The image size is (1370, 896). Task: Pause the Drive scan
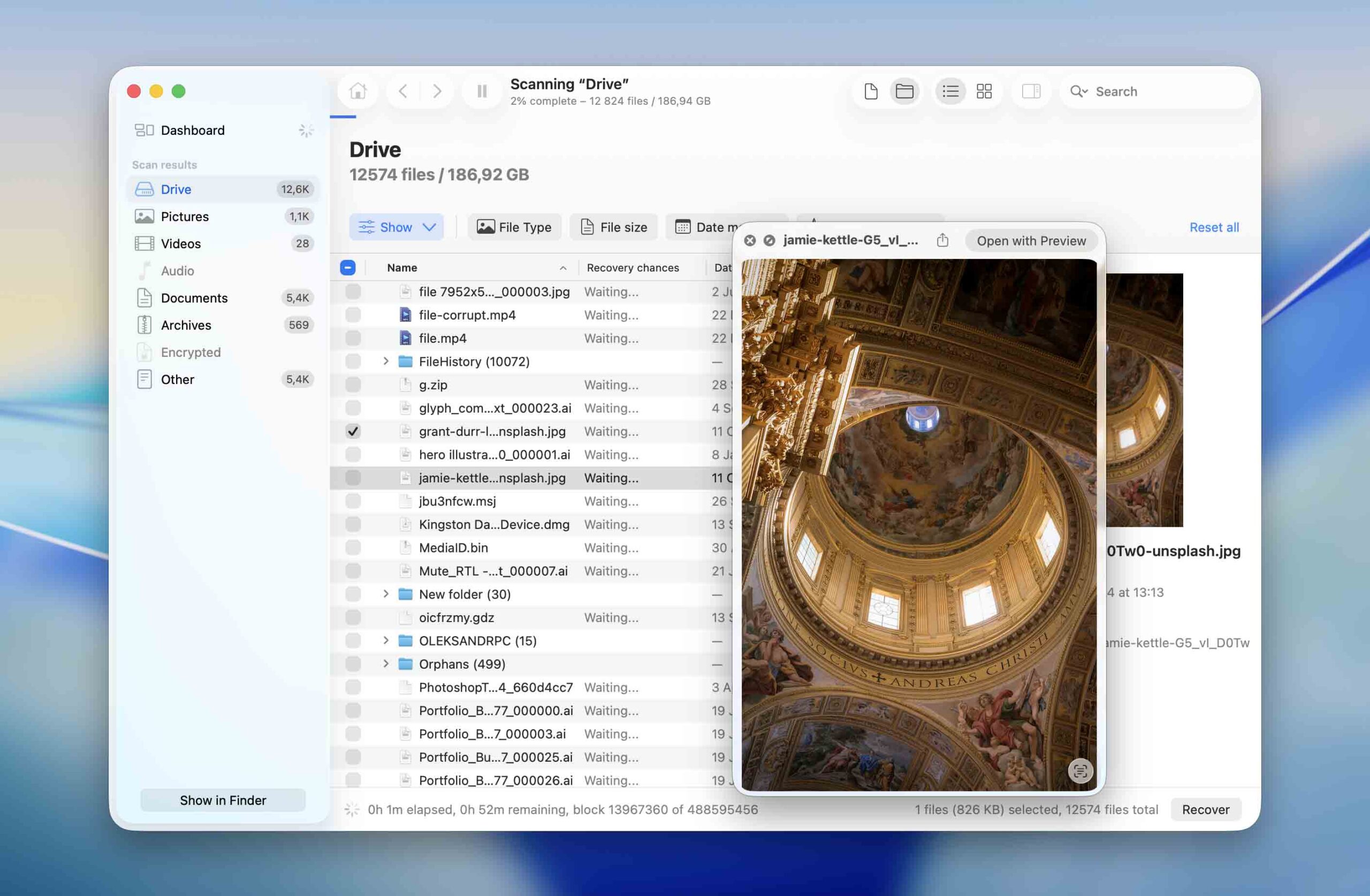pyautogui.click(x=482, y=91)
